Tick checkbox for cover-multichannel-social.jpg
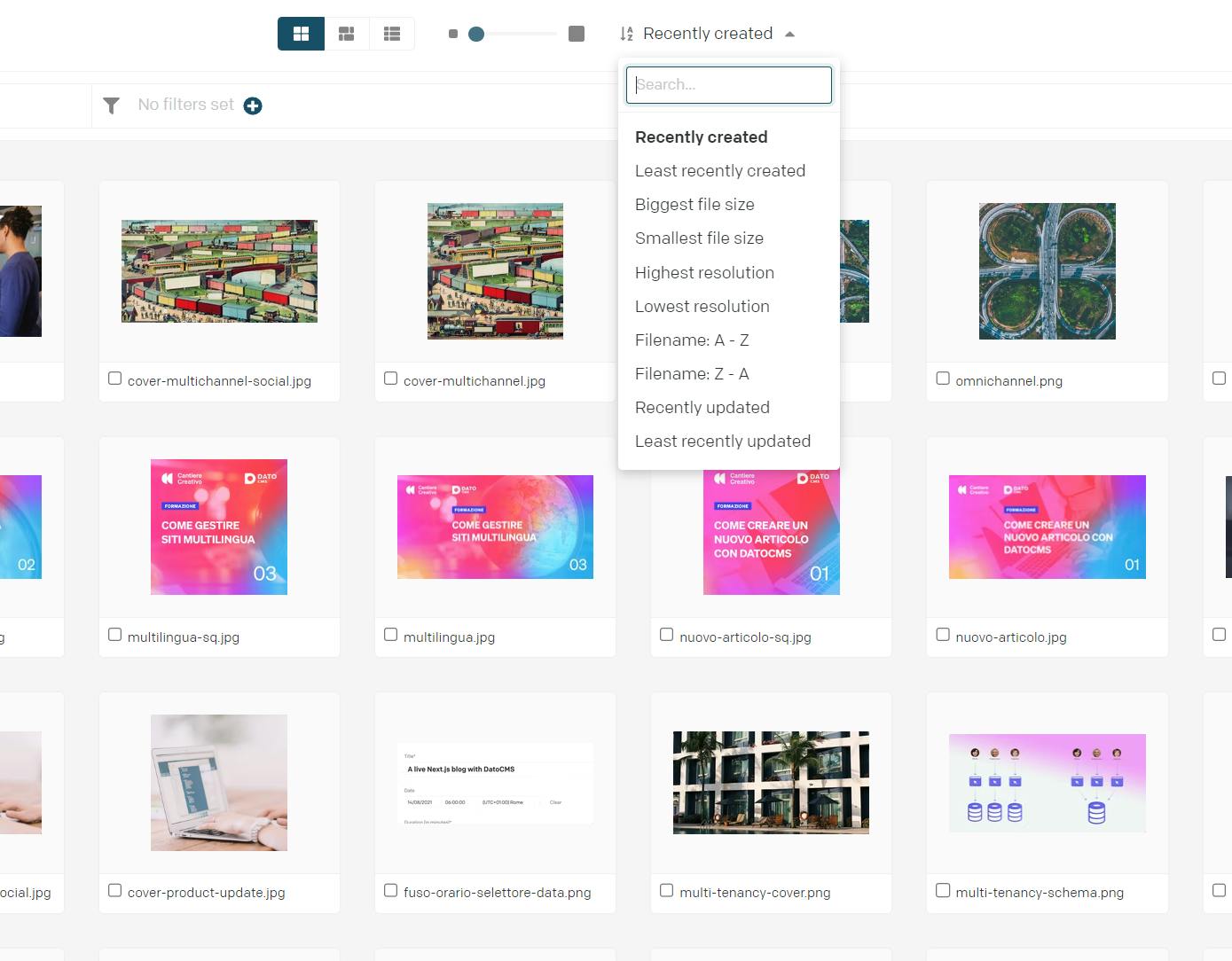 coord(114,379)
